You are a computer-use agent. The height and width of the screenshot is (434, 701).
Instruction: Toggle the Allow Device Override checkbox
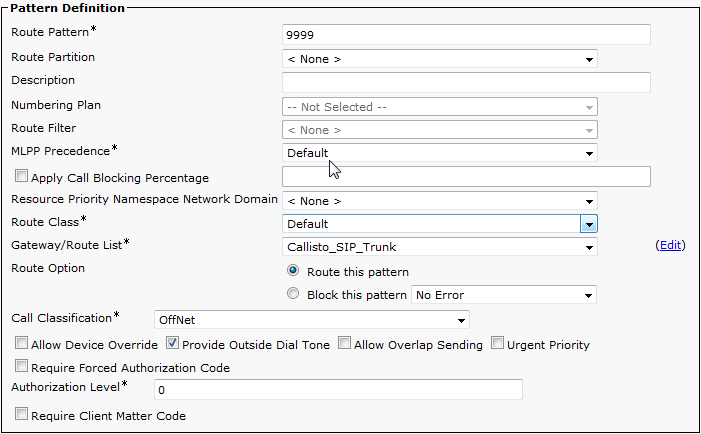point(21,343)
